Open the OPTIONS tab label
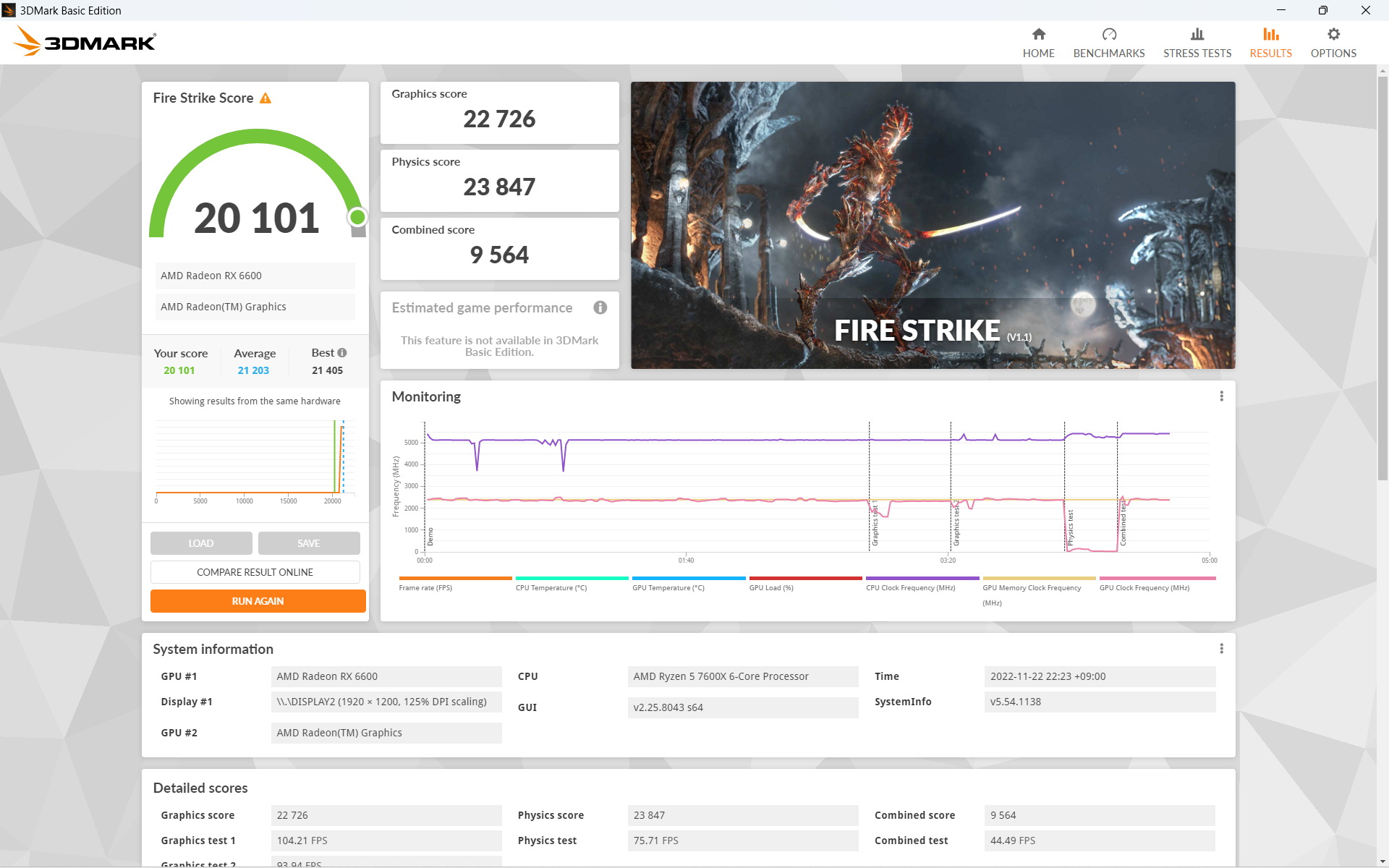The image size is (1389, 868). coord(1333,54)
